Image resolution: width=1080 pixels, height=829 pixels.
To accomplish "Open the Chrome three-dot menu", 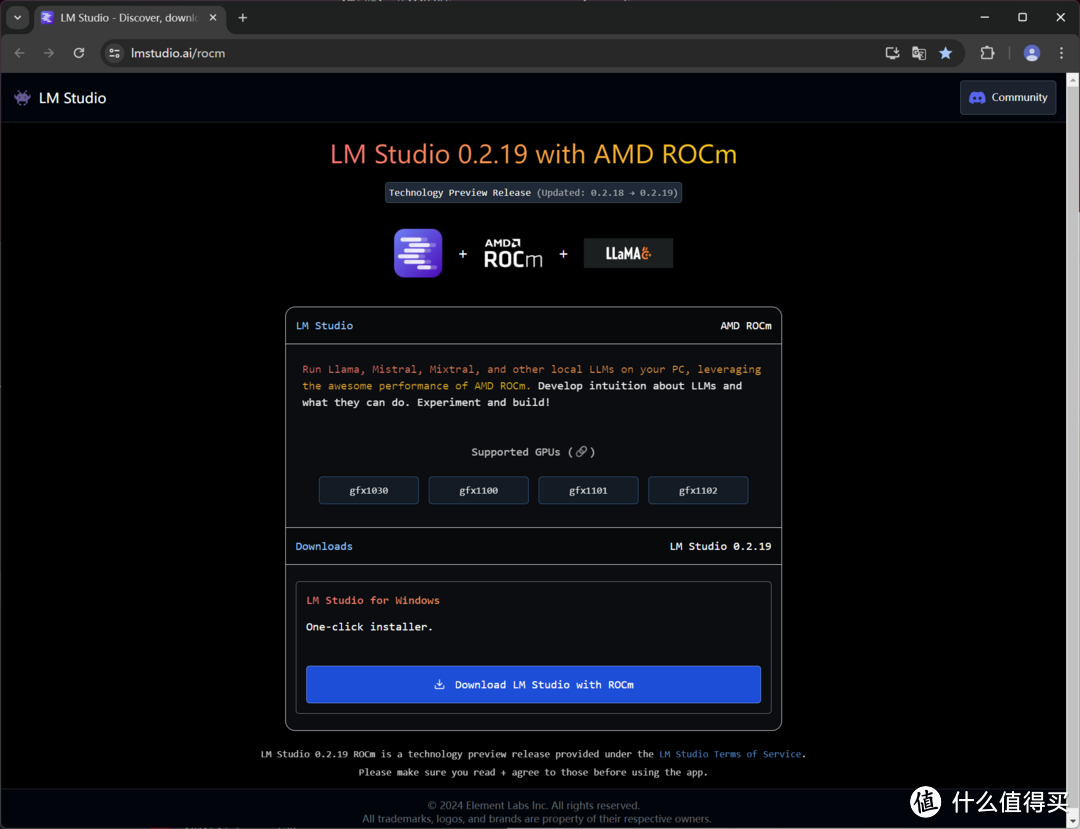I will tap(1061, 53).
